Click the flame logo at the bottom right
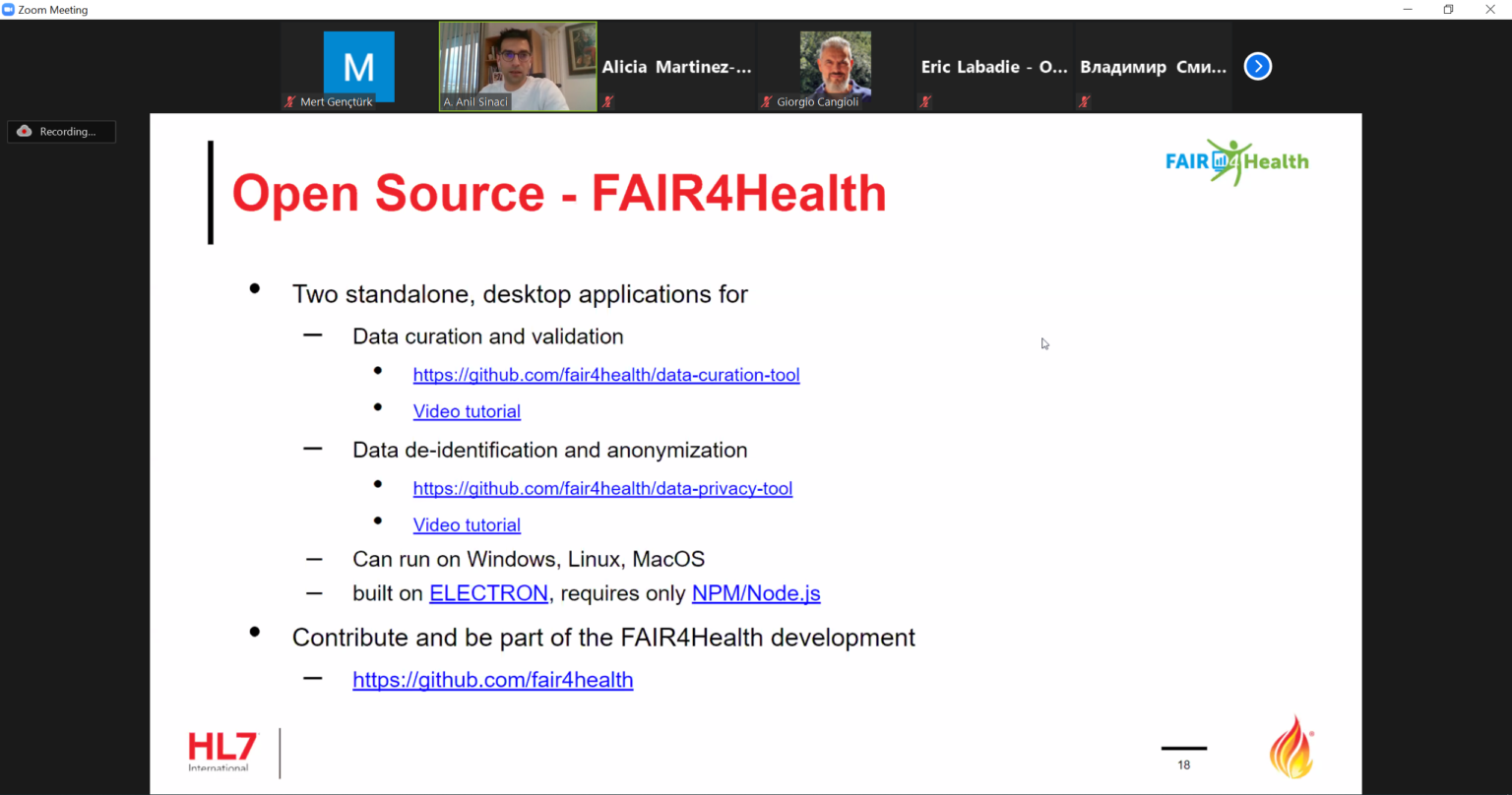 click(1291, 745)
